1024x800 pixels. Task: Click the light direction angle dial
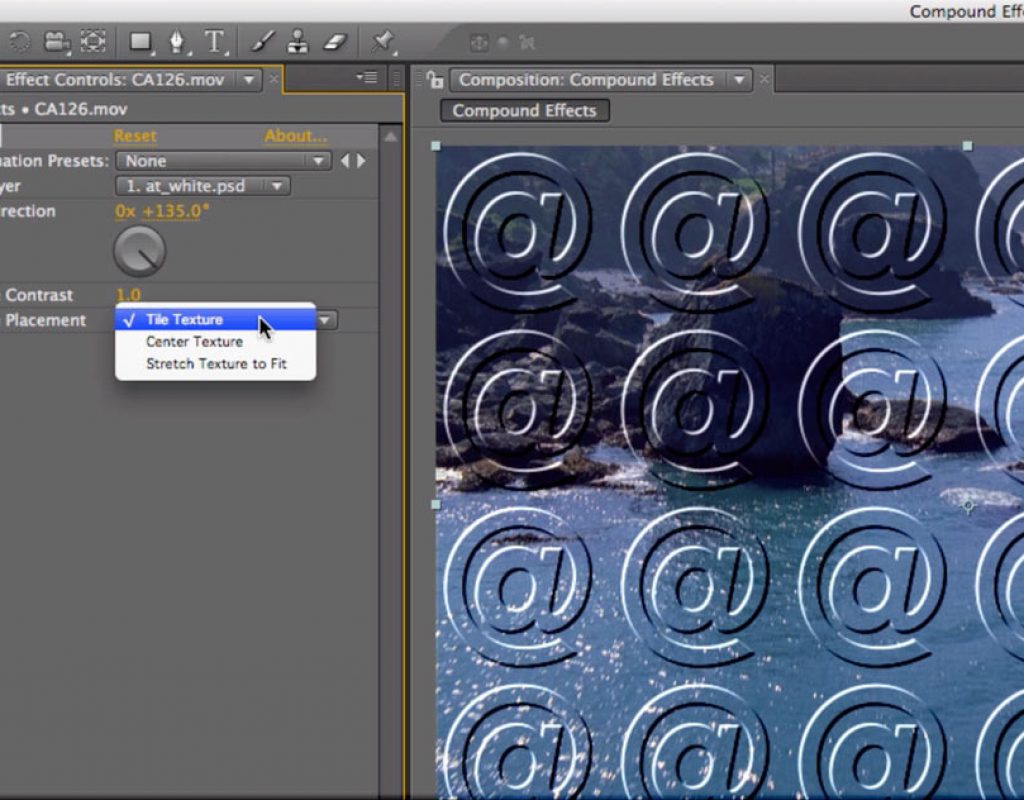point(140,251)
